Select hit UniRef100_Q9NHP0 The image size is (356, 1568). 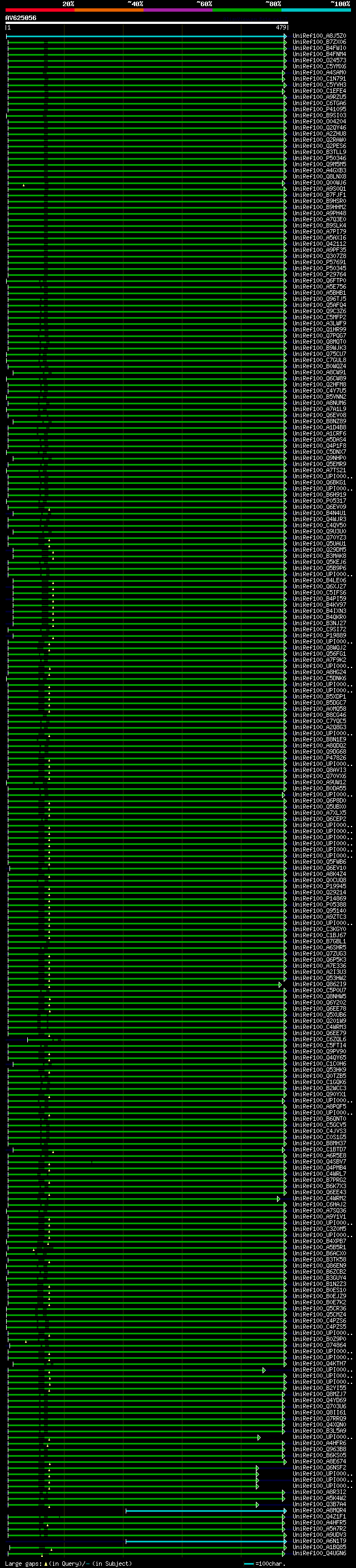[319, 458]
